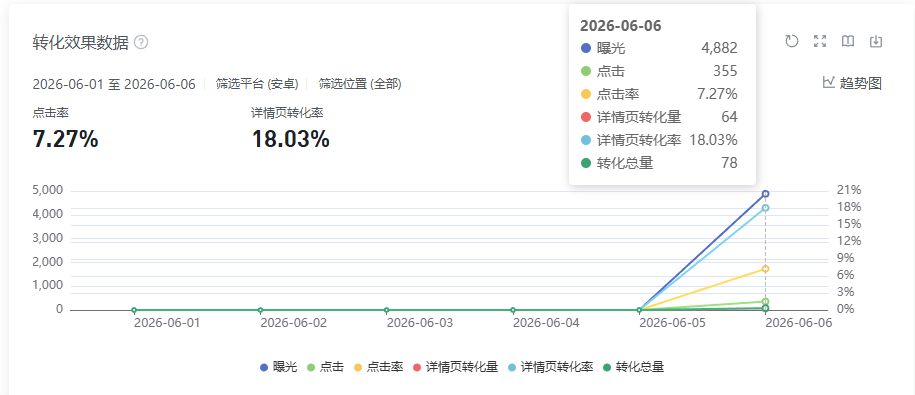Click the 详情页转化率 data point on 2026-06-06

(x=766, y=208)
